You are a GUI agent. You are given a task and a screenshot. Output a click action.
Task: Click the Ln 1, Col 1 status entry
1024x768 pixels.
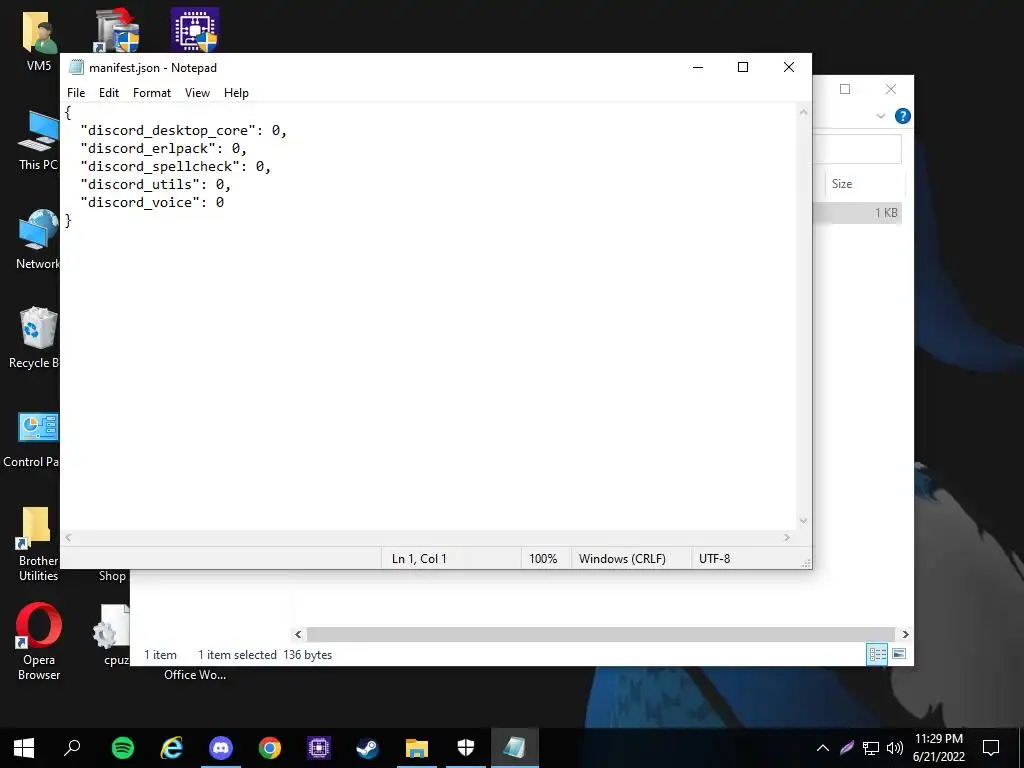pos(419,559)
